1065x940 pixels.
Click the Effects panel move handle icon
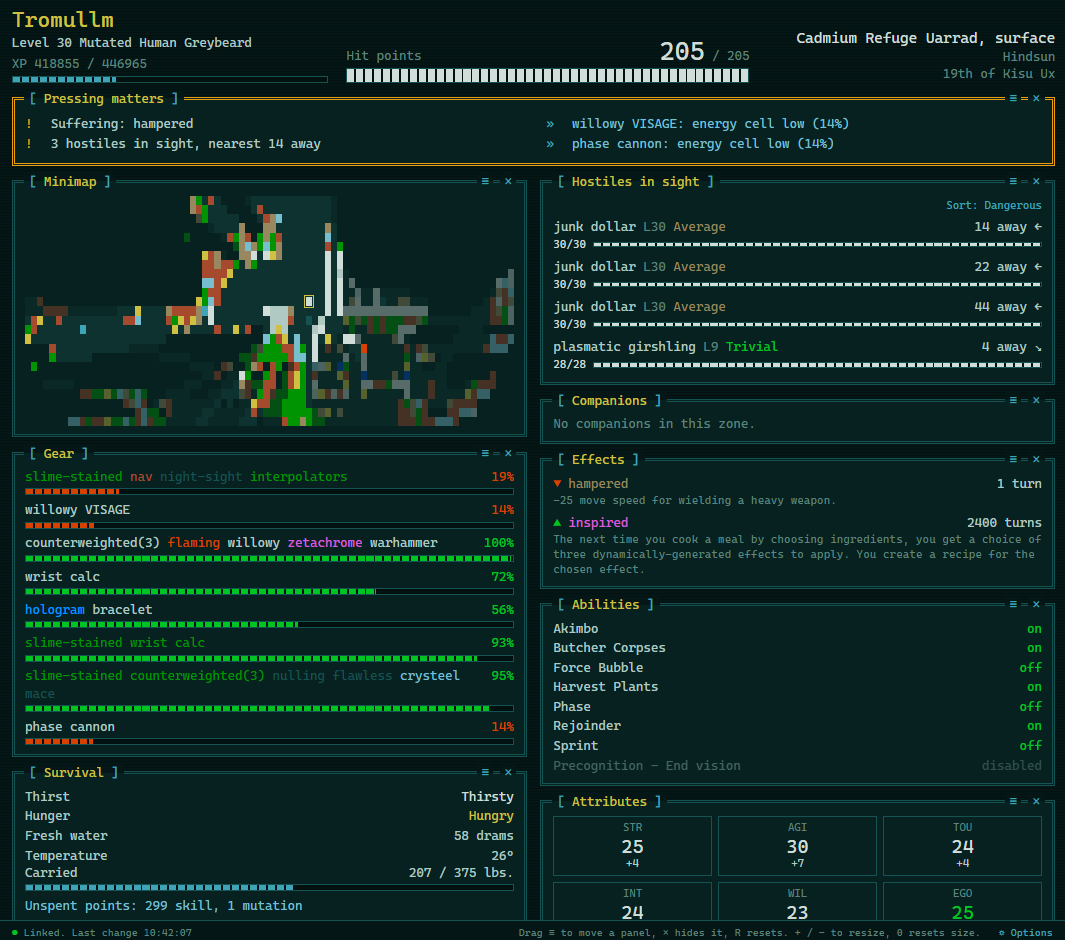coord(1013,459)
